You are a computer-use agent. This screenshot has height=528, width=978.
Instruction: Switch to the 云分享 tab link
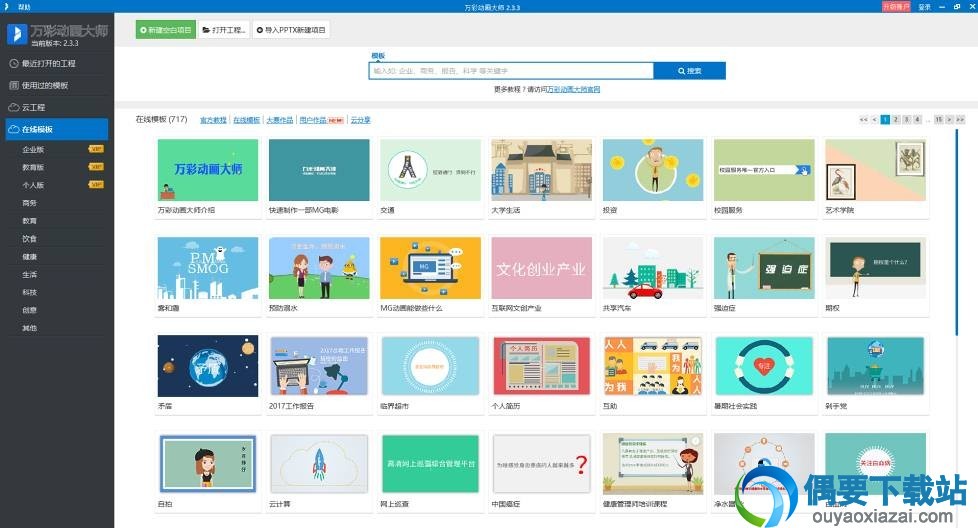click(361, 120)
